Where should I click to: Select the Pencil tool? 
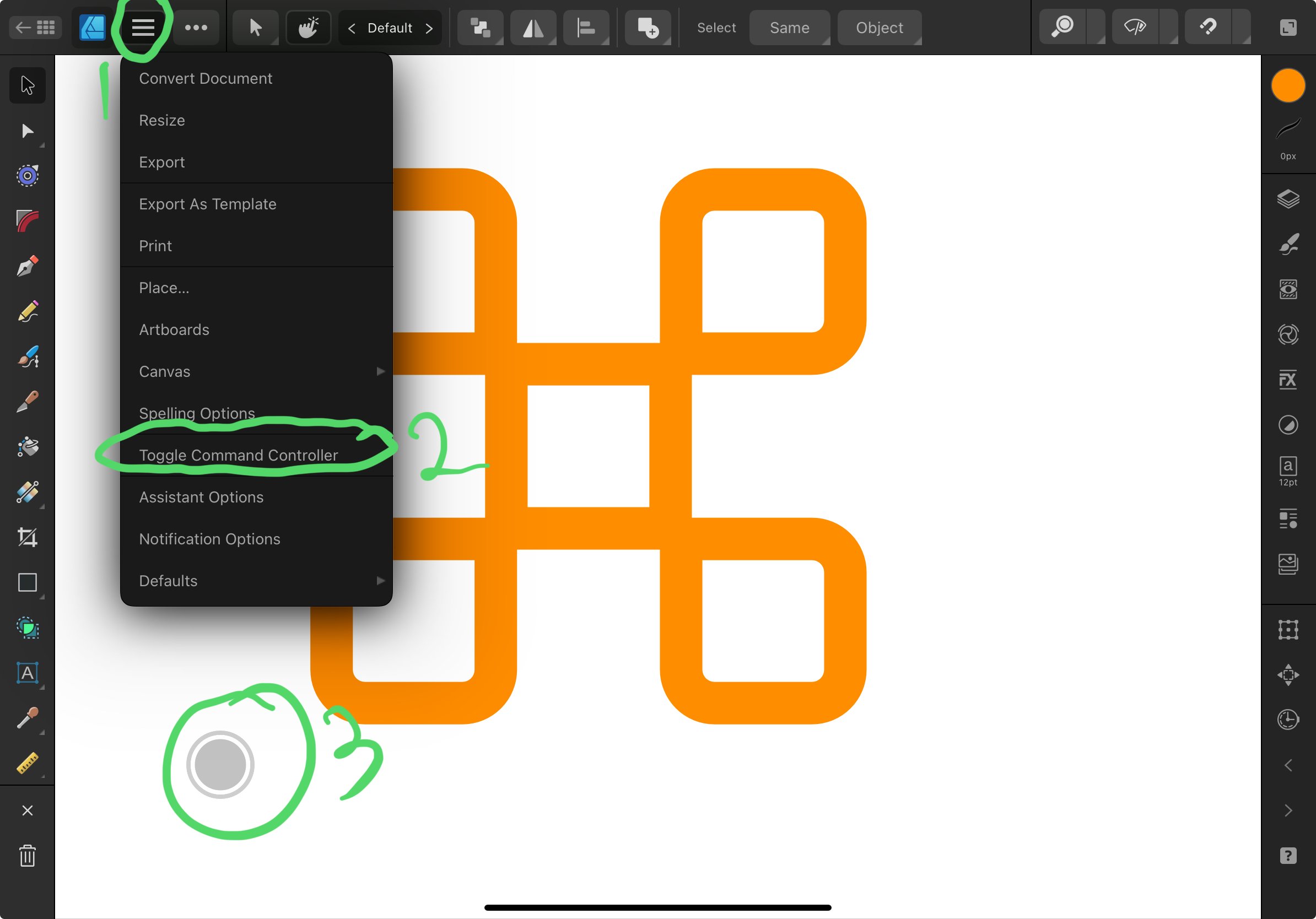(x=27, y=312)
